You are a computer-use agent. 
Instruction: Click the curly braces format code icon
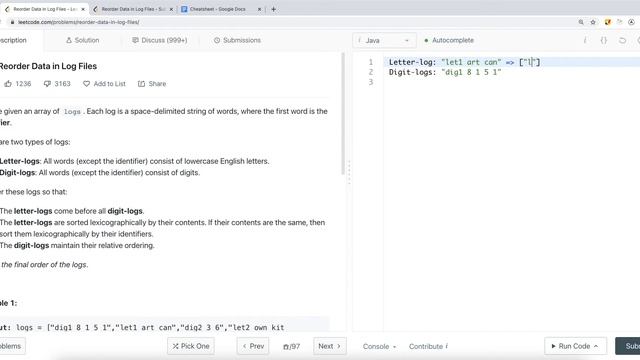tap(604, 40)
